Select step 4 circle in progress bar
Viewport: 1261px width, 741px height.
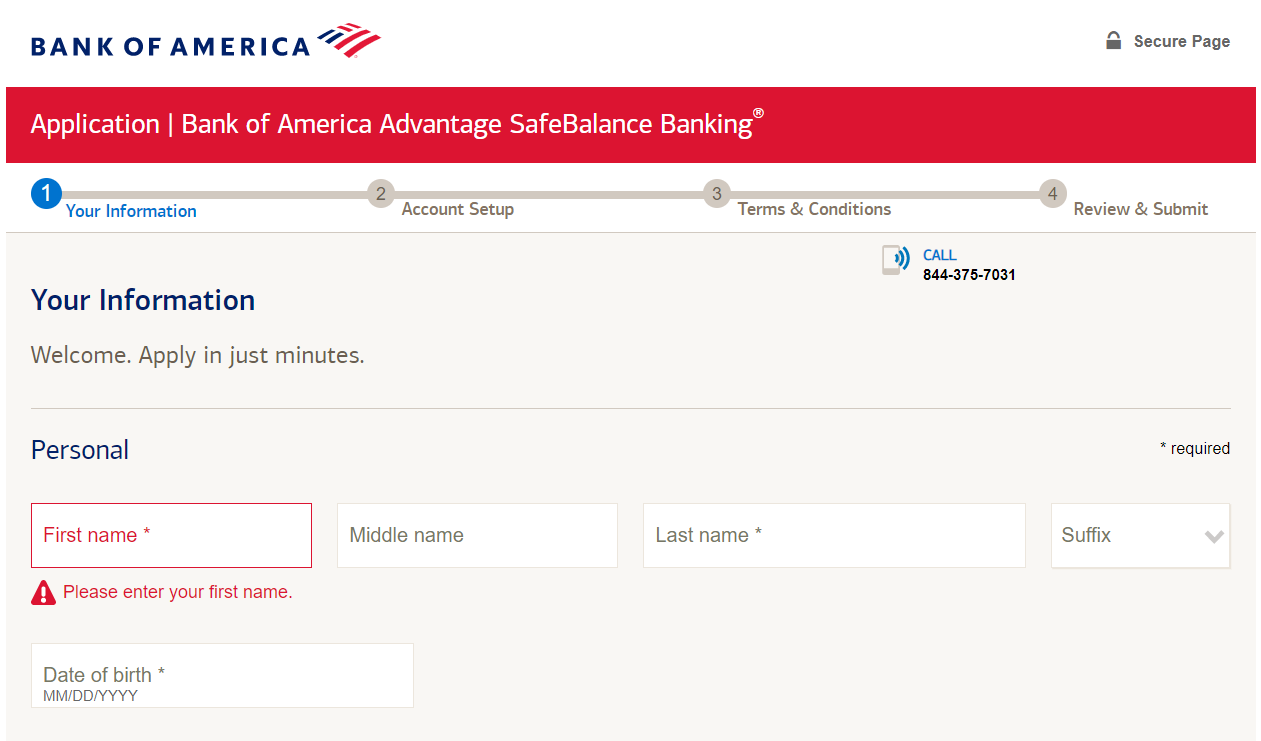point(1052,193)
